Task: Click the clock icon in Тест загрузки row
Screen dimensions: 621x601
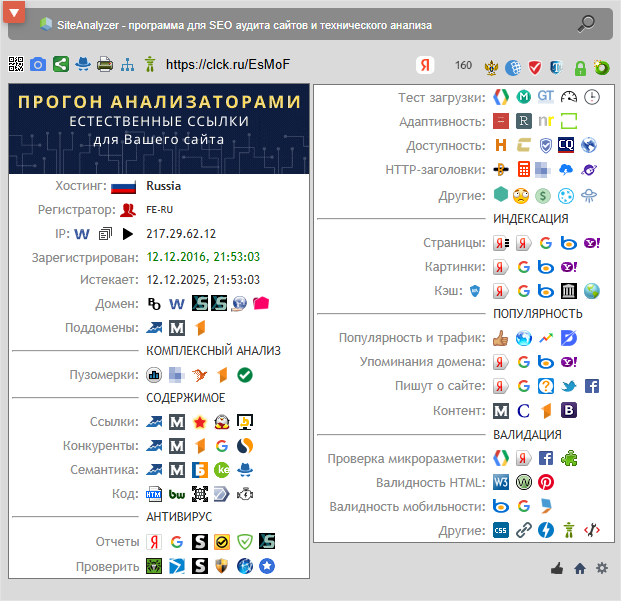Action: (x=592, y=97)
